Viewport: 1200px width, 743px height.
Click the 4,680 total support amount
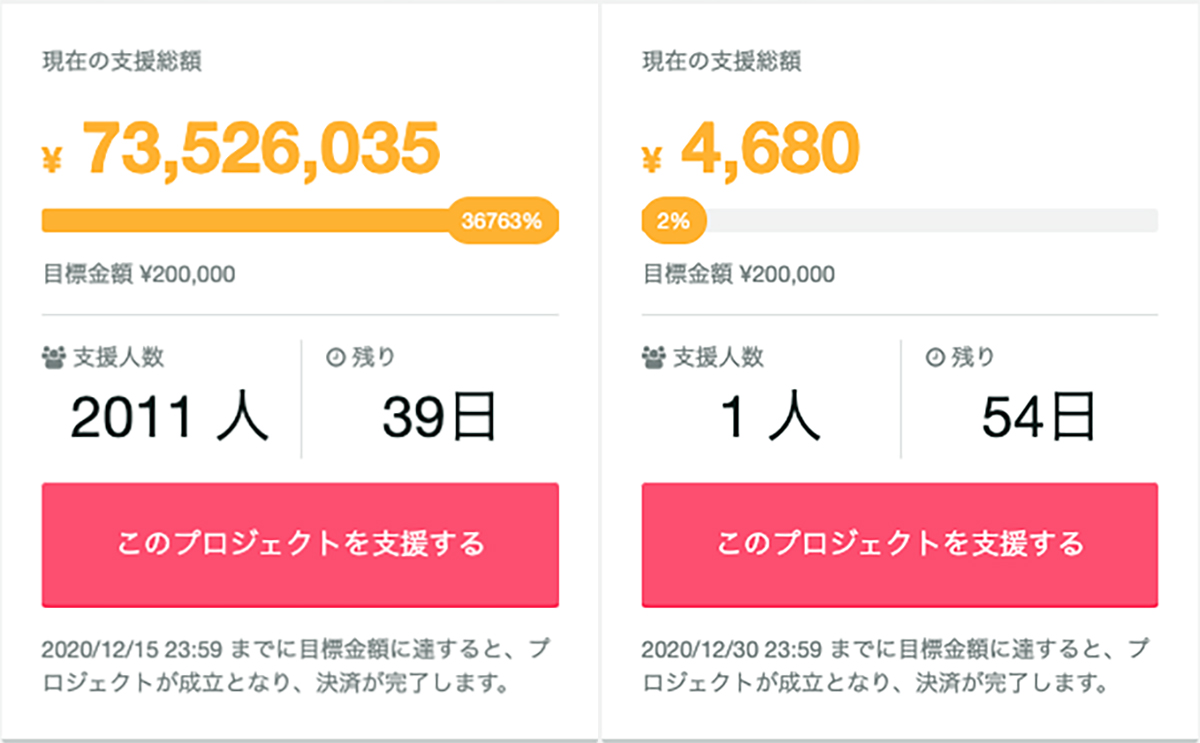(770, 149)
